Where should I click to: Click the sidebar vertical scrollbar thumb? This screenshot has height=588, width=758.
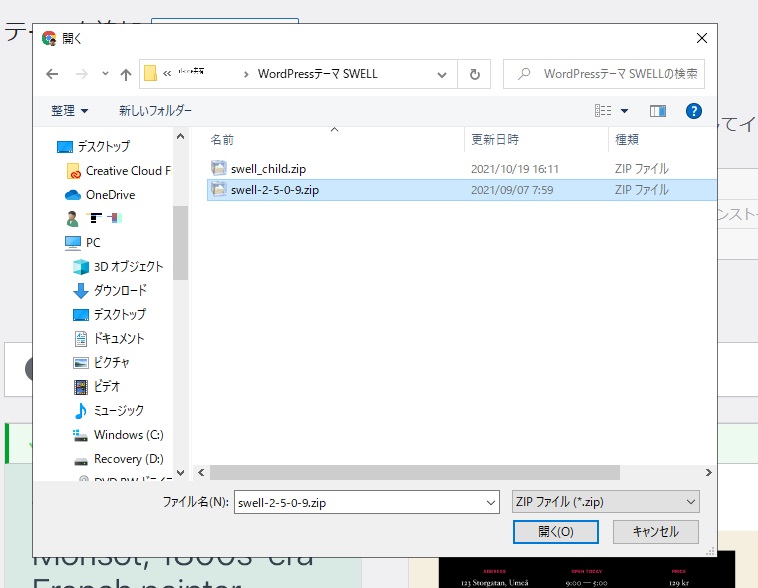pos(180,243)
